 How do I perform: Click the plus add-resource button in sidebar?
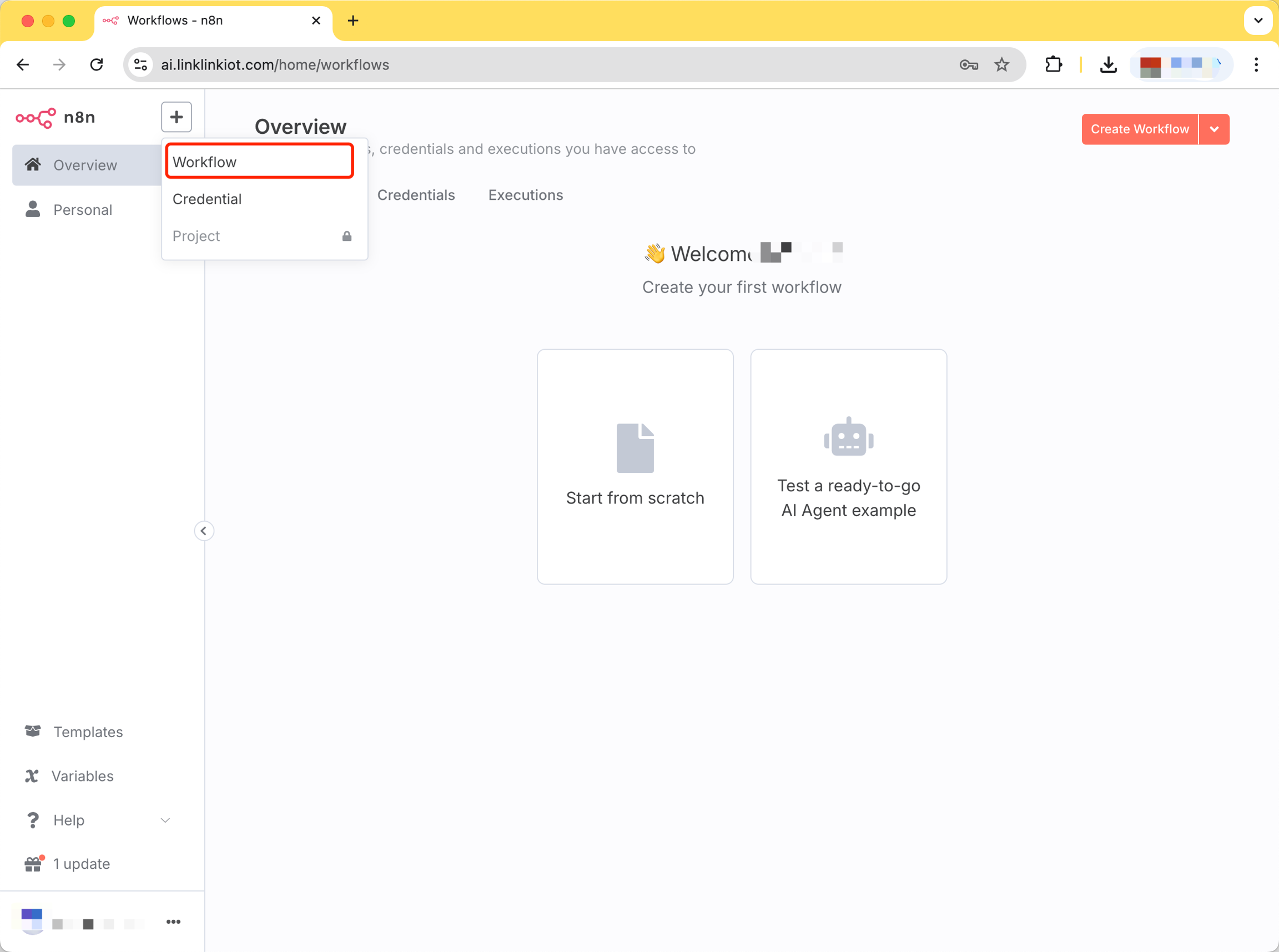[177, 117]
